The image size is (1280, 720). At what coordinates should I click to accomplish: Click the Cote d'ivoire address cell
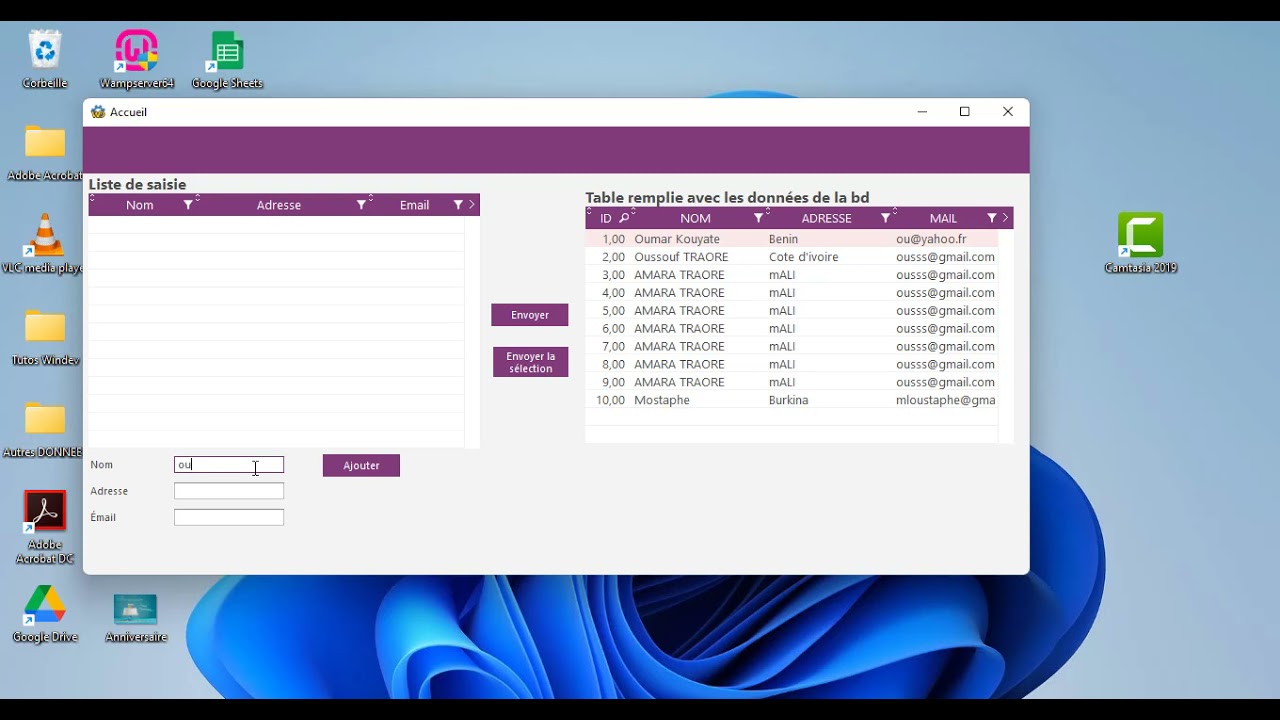click(x=804, y=257)
